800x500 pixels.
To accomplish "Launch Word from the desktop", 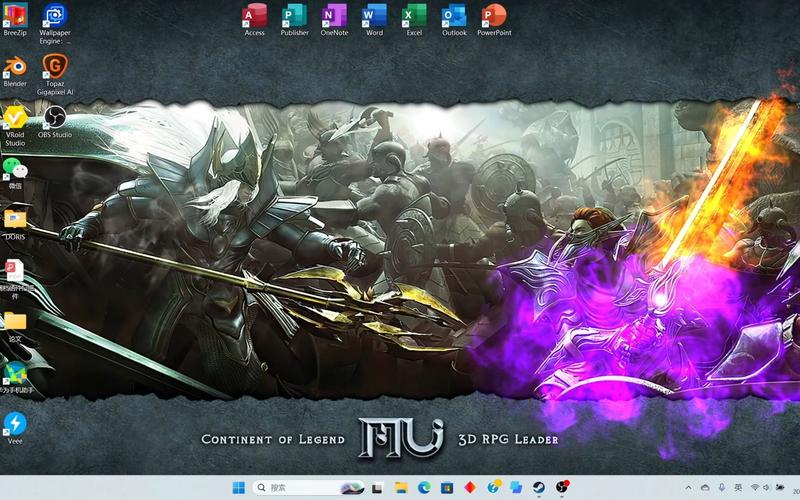I will tap(374, 20).
